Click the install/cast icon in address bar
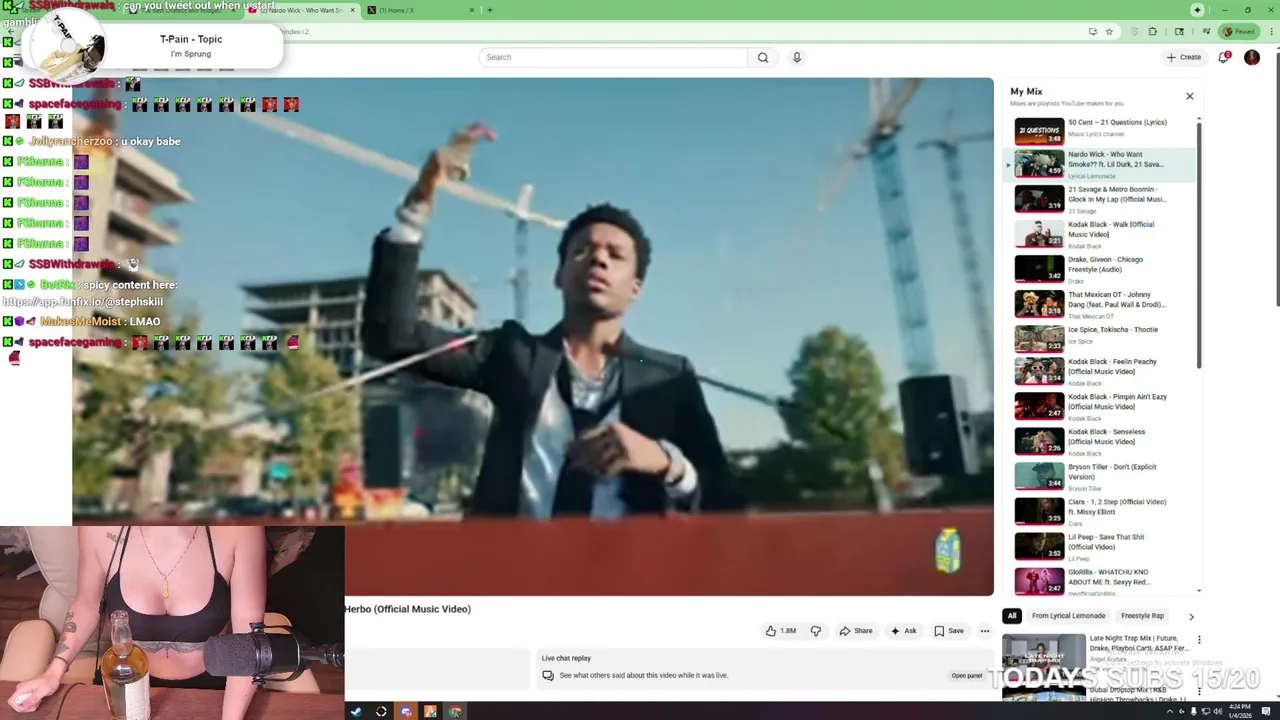This screenshot has height=720, width=1280. (1092, 31)
